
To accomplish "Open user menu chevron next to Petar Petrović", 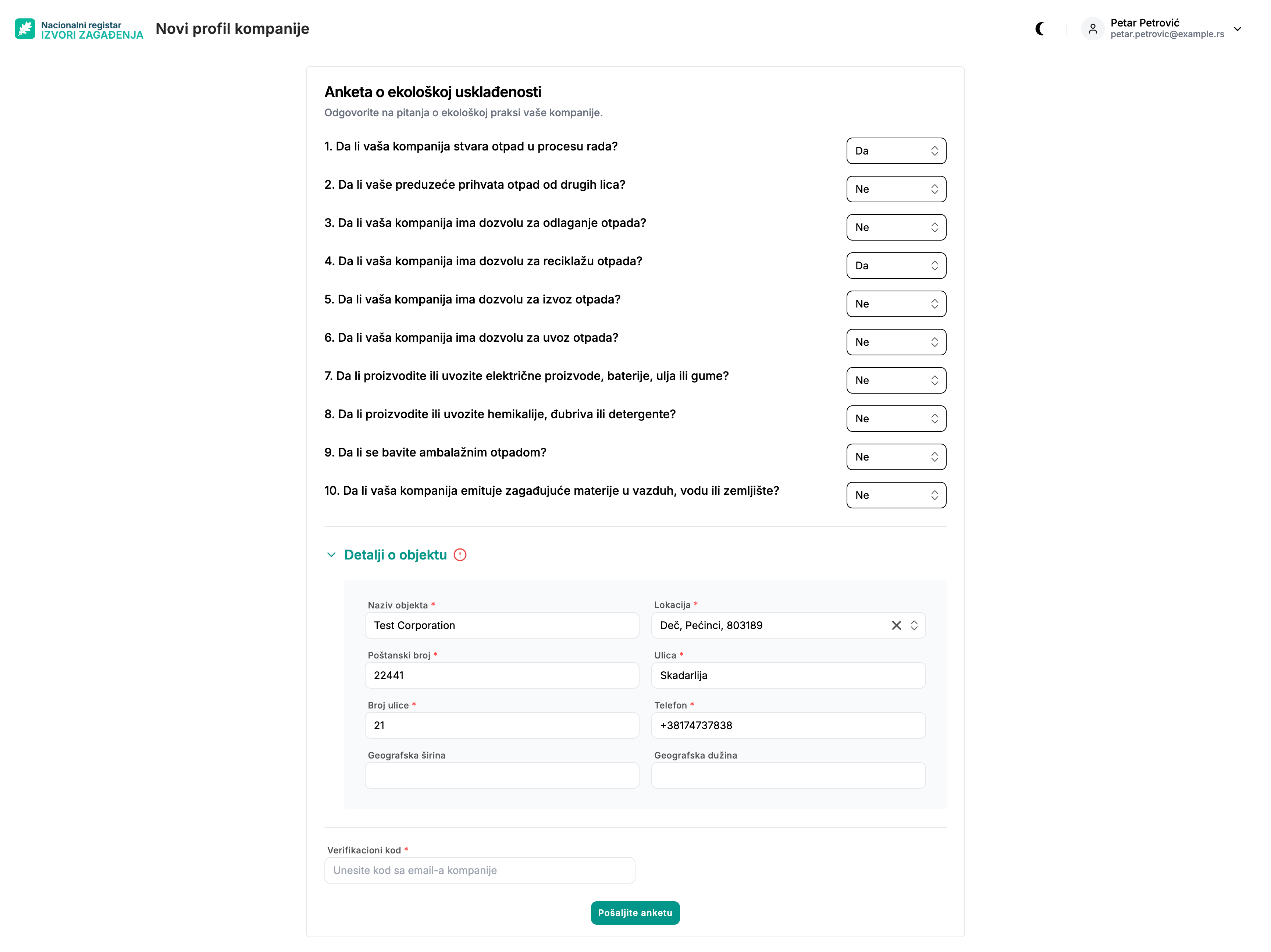I will tap(1237, 29).
